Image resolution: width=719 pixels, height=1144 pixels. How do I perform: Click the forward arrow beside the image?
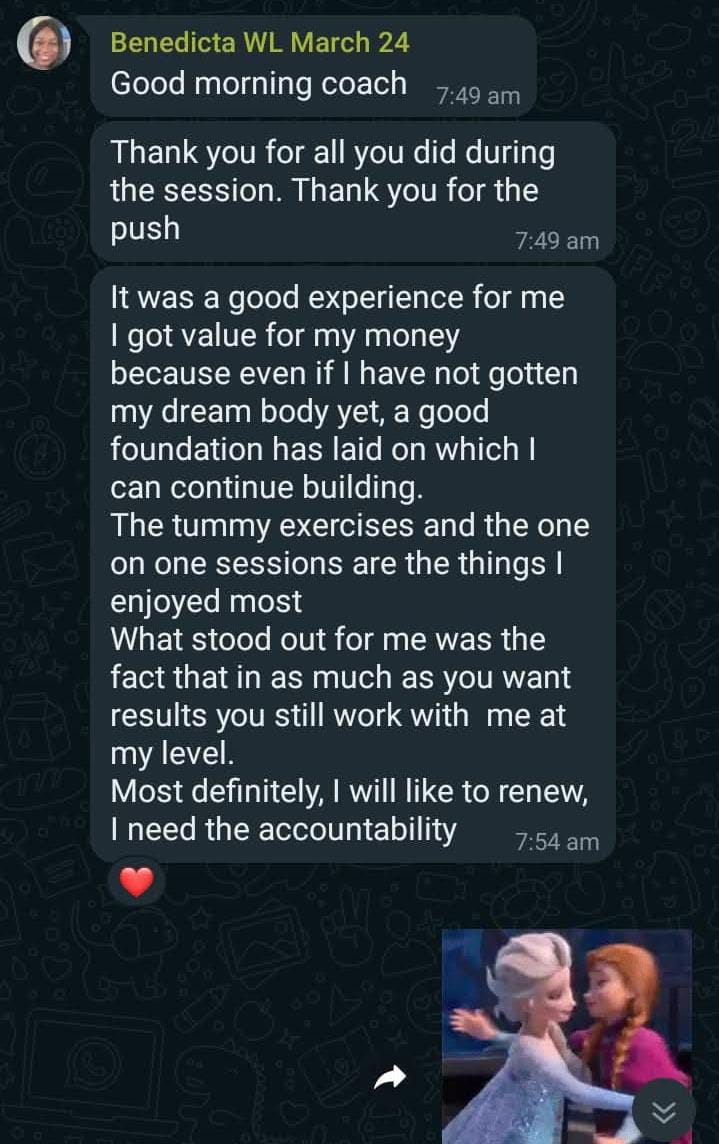click(x=391, y=1077)
